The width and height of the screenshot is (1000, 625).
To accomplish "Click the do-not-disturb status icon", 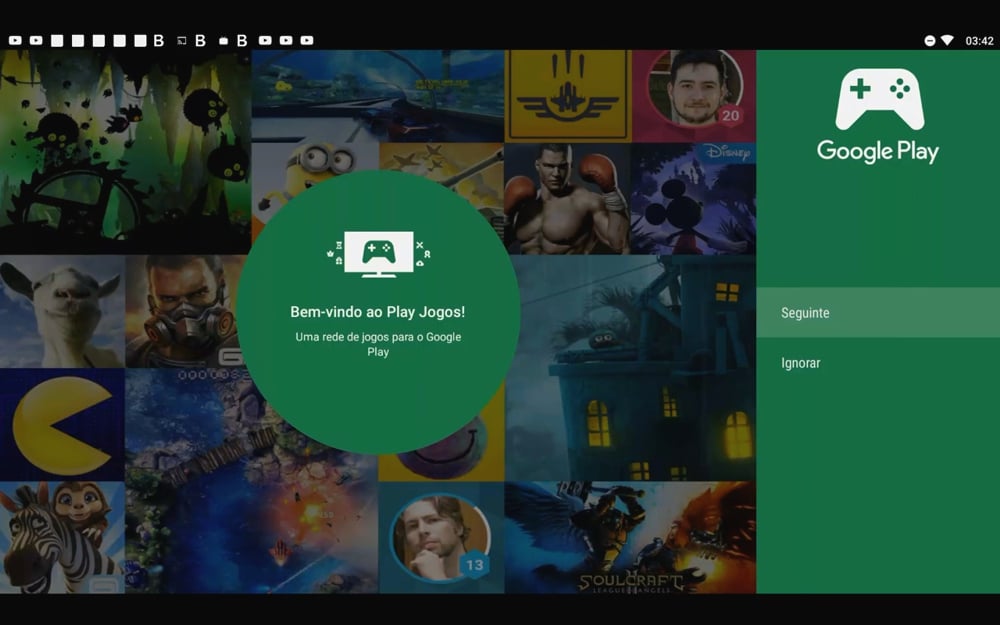I will tap(930, 41).
